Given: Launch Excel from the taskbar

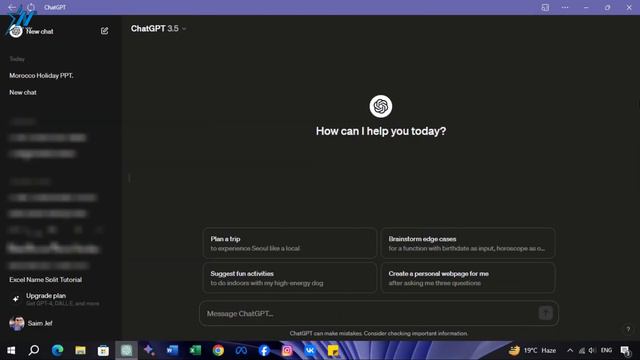Looking at the screenshot, I should (x=195, y=350).
